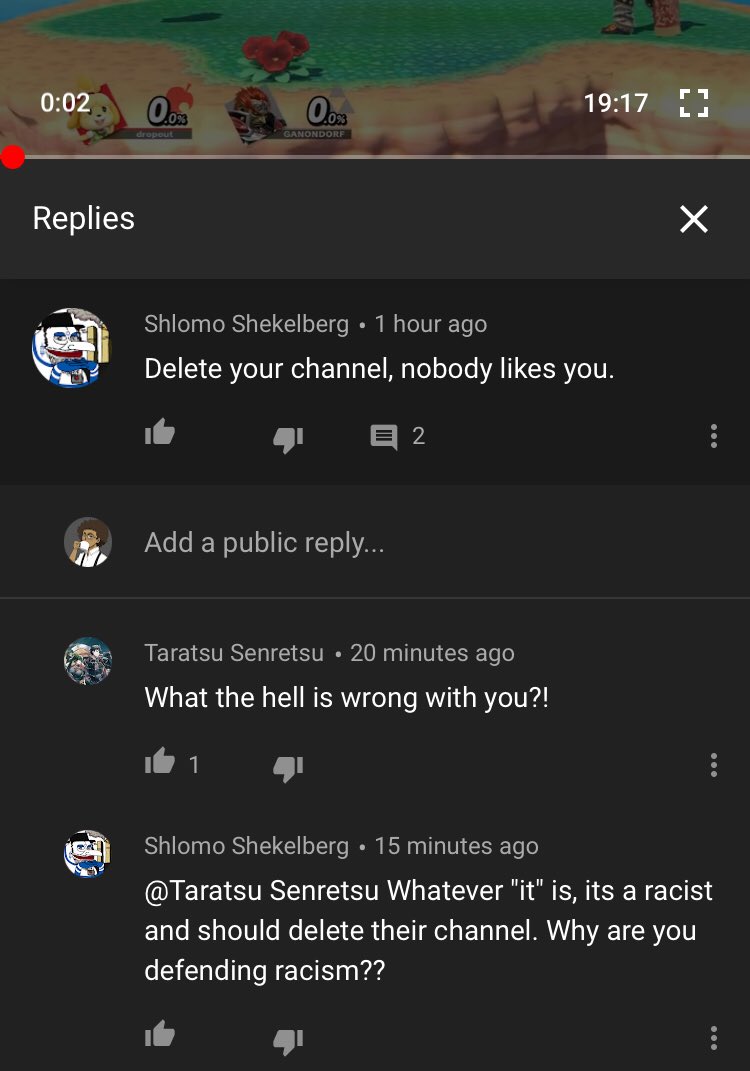Dislike the 'defending racism' reply

(288, 1040)
